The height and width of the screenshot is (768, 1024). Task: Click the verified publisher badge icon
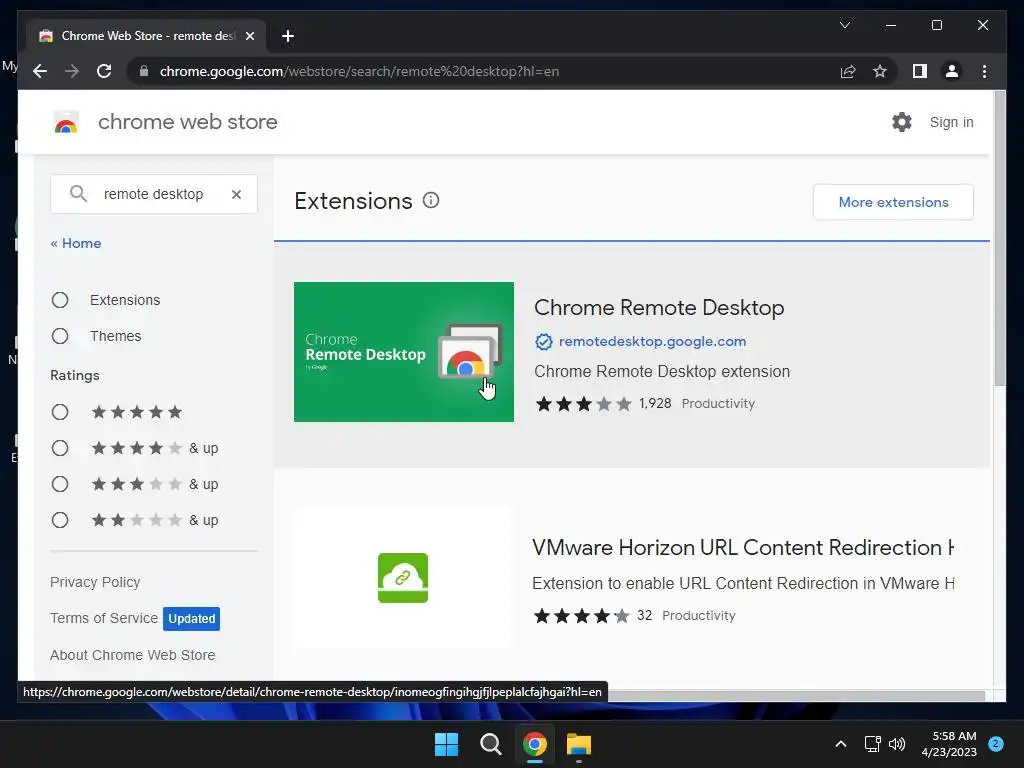click(543, 342)
